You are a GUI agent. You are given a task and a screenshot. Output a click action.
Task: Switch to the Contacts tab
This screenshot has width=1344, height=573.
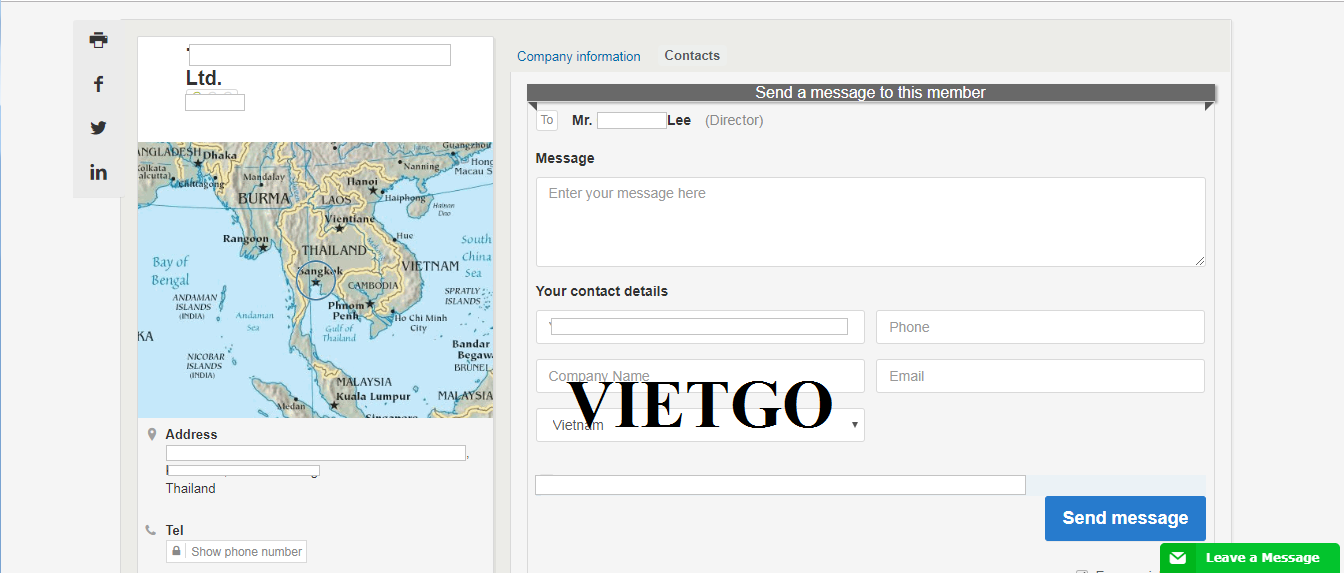(692, 55)
